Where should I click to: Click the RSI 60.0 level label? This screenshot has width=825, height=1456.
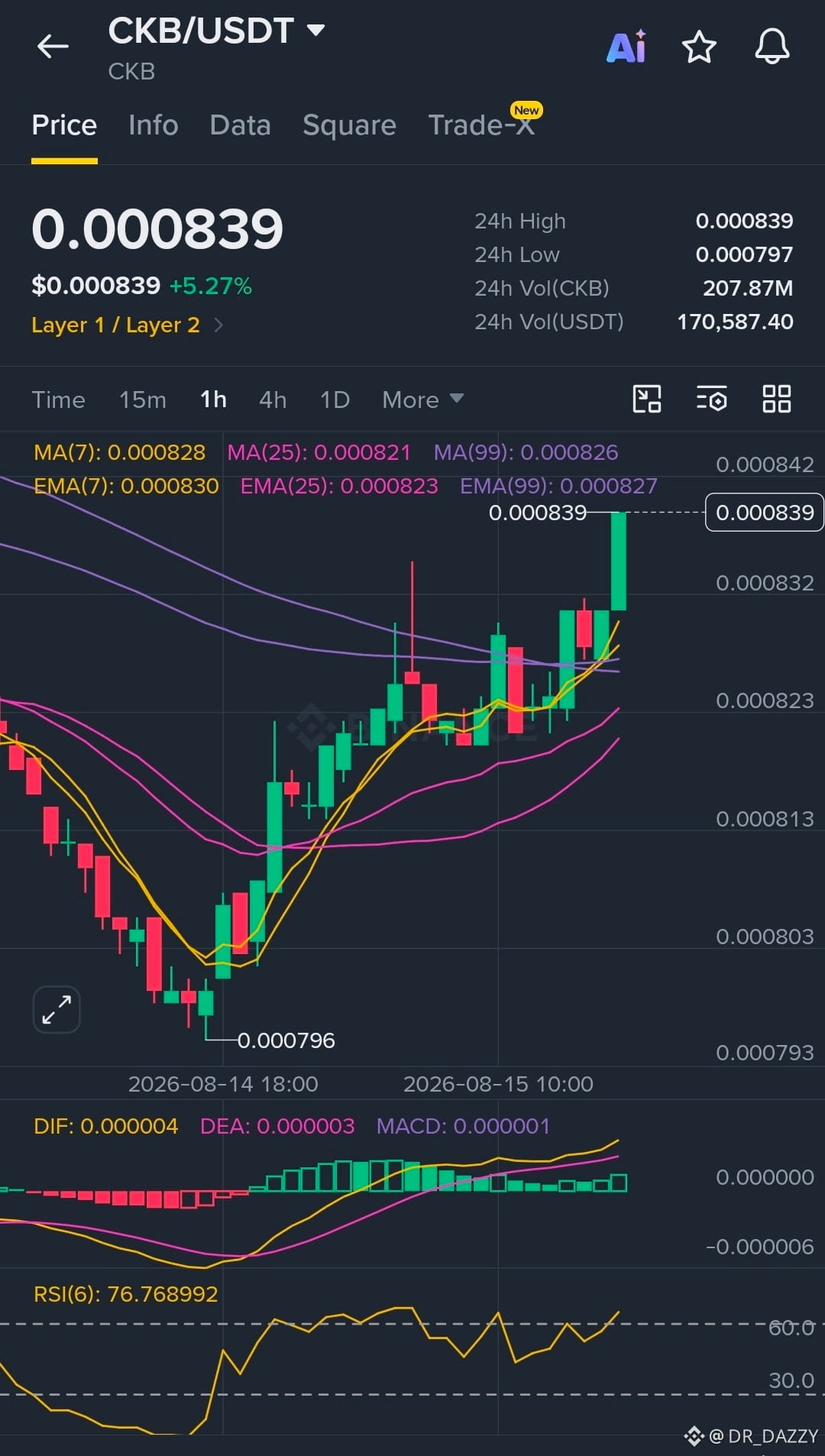[x=791, y=1328]
